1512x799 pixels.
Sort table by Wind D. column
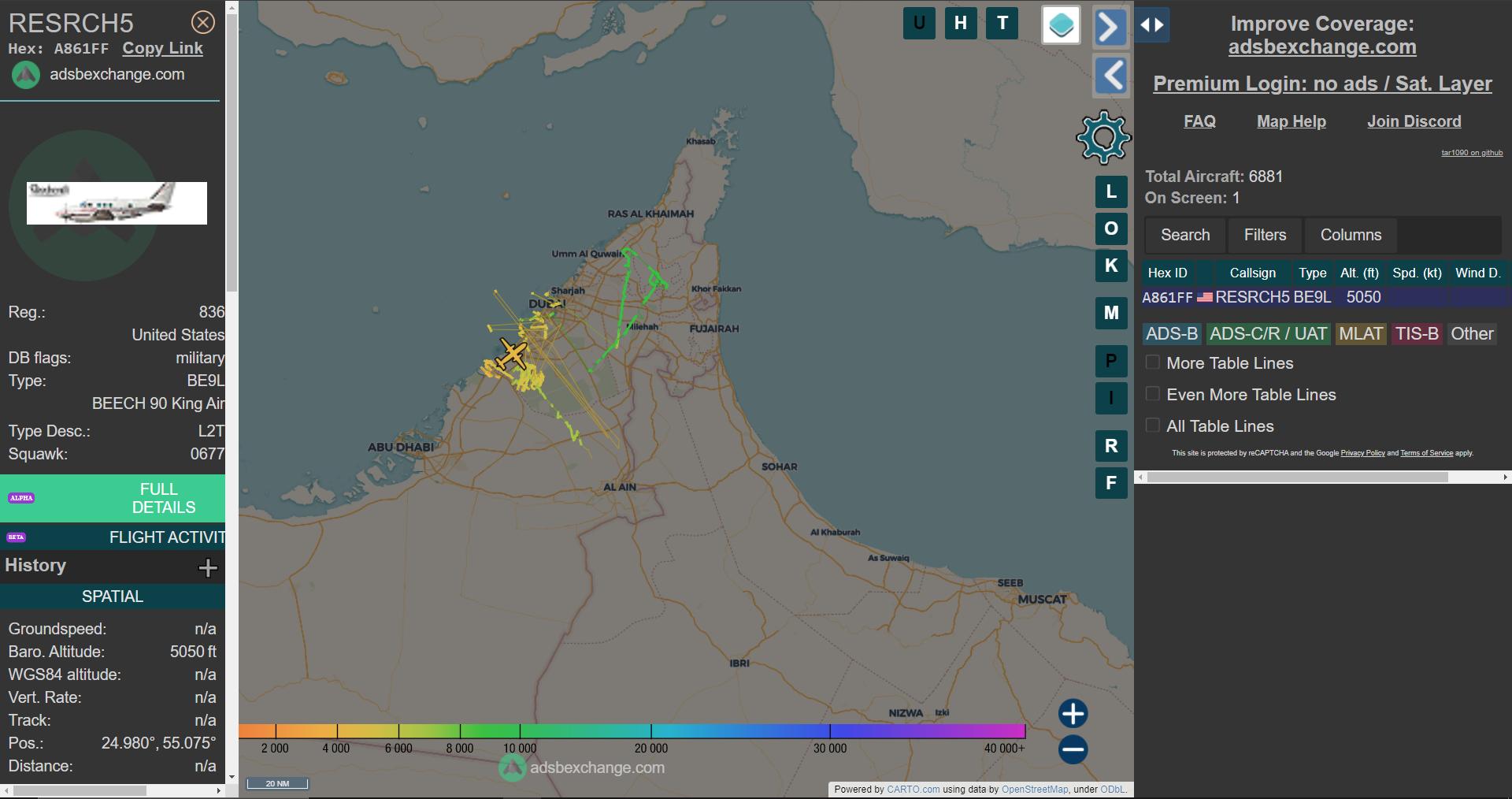point(1478,273)
